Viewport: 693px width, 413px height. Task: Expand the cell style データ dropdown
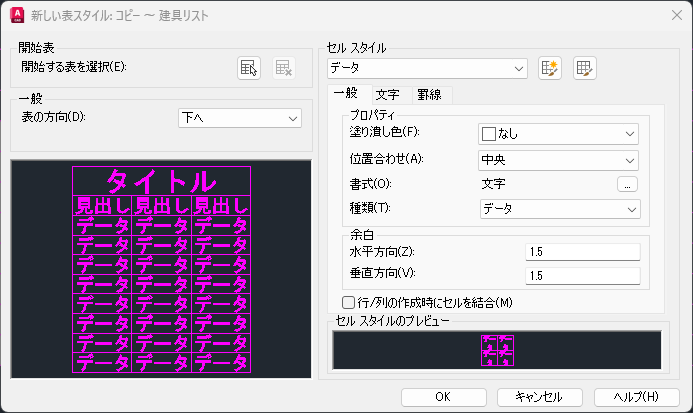[428, 68]
